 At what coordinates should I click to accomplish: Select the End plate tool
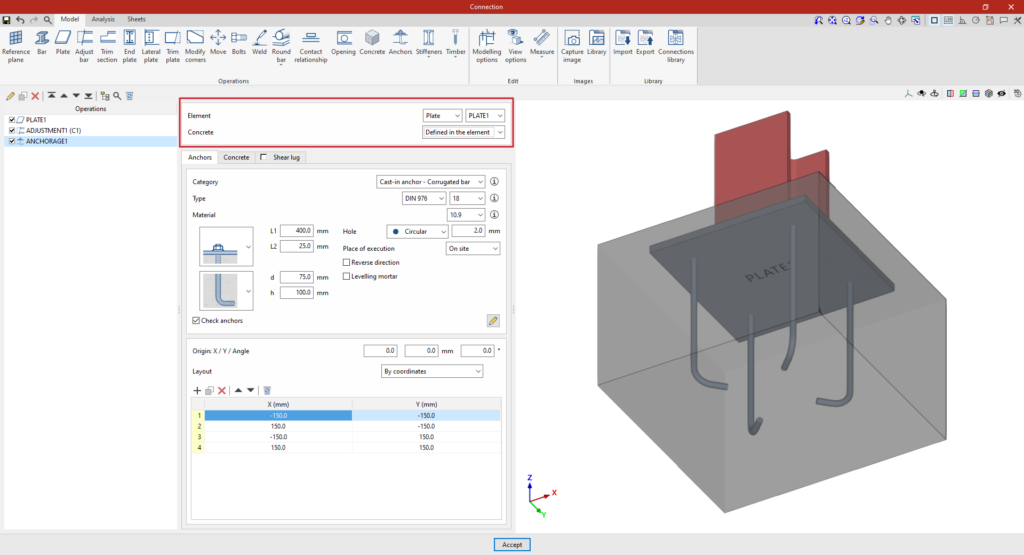click(129, 45)
